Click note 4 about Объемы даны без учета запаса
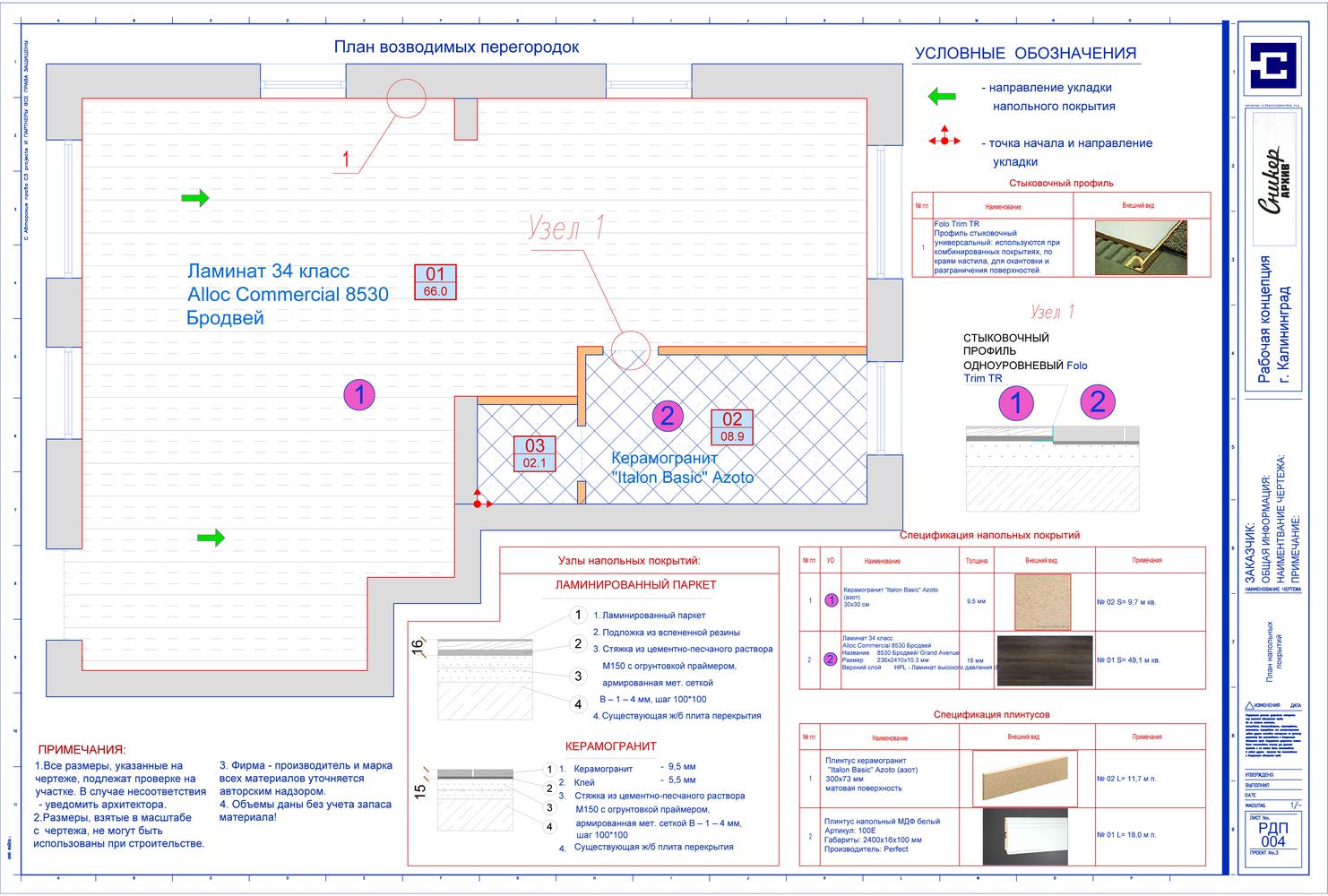The width and height of the screenshot is (1328, 896). [306, 811]
